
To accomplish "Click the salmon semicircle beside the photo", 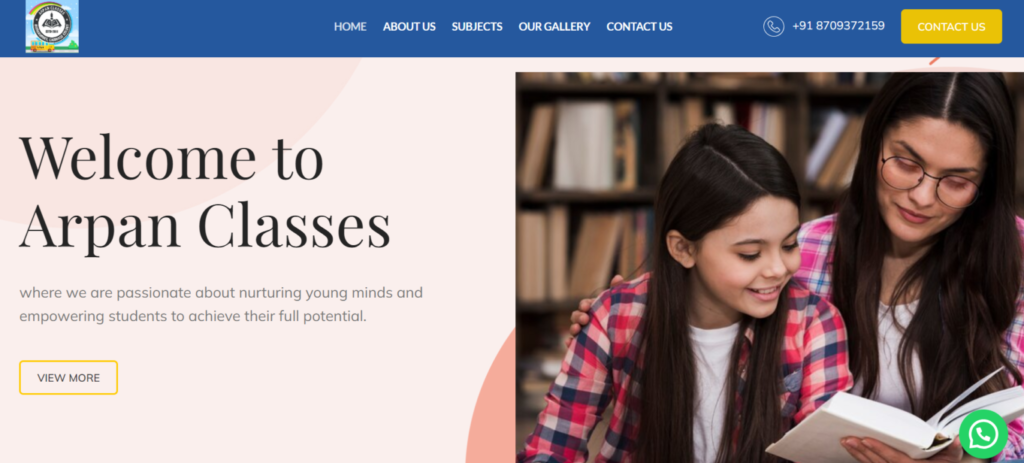I will pyautogui.click(x=493, y=405).
